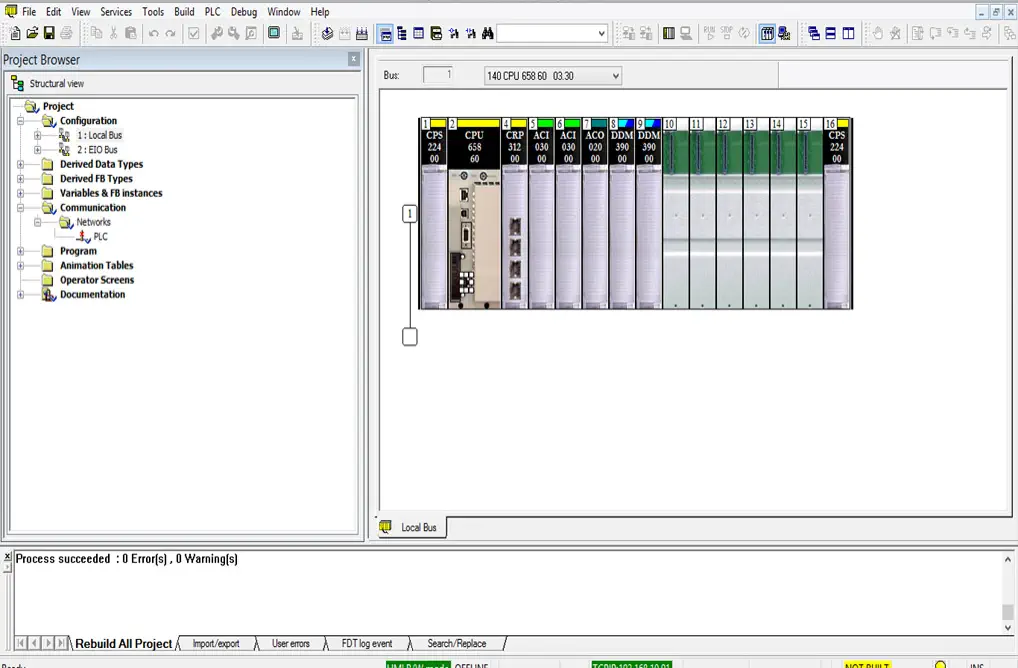The image size is (1018, 668).
Task: Click the Save project toolbar icon
Action: point(48,33)
